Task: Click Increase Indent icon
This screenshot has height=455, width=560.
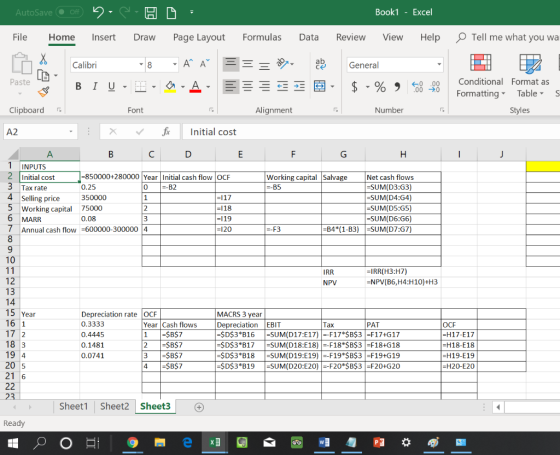Action: point(299,86)
